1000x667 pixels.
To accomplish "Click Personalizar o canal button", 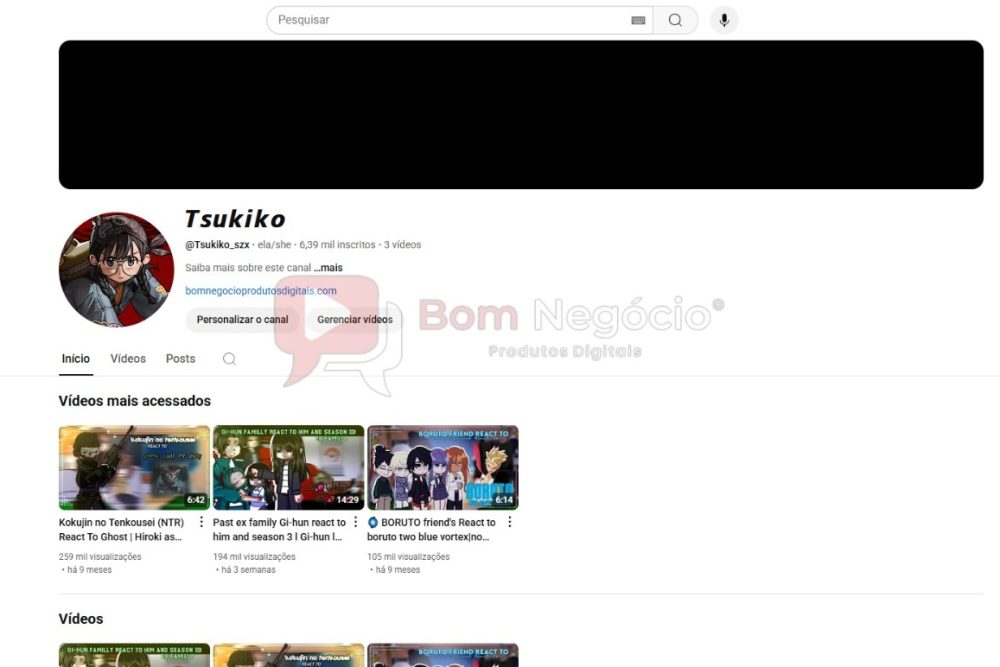I will click(242, 319).
